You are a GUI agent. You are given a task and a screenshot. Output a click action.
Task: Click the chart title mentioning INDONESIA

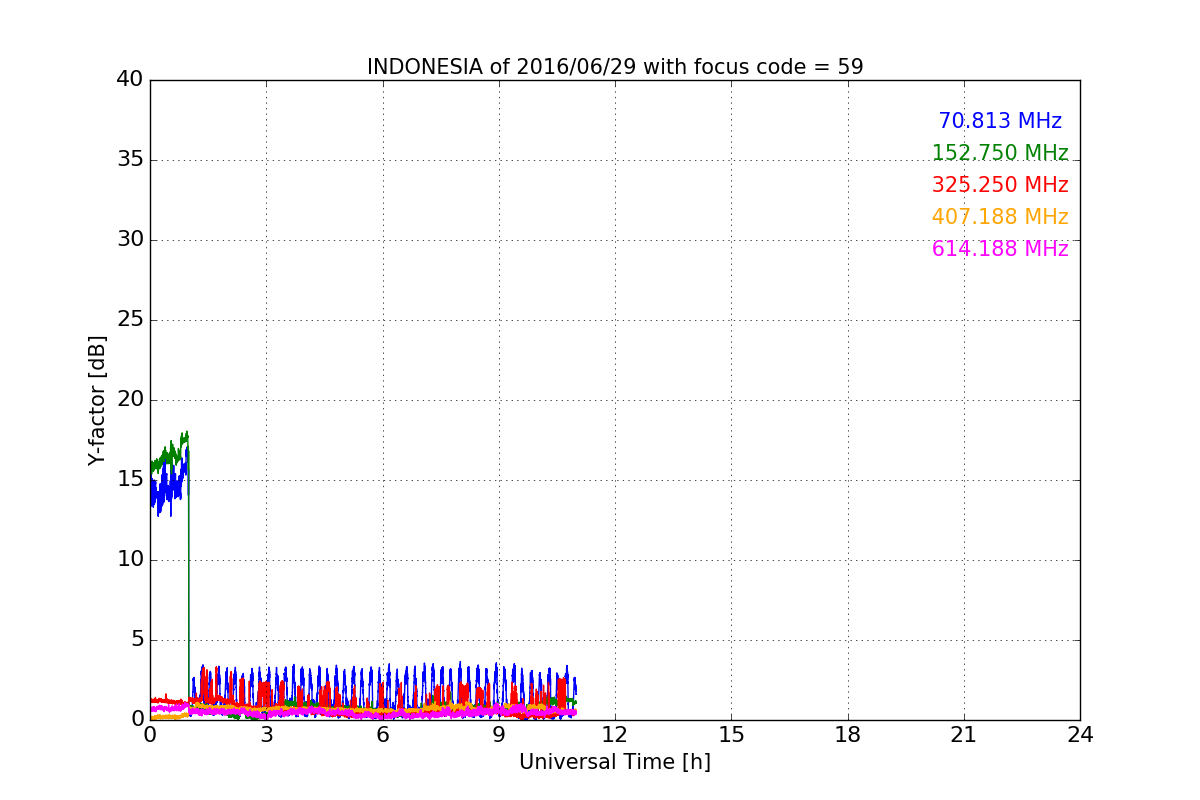(615, 67)
